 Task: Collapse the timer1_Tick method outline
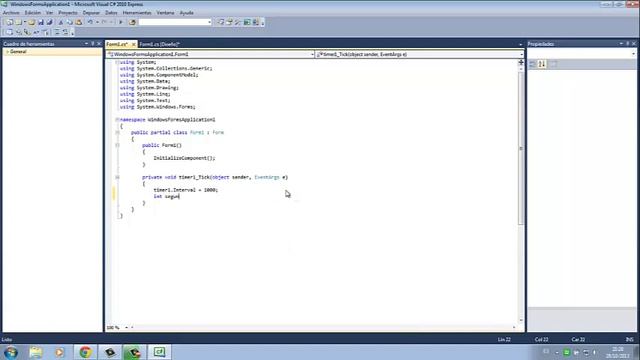117,177
